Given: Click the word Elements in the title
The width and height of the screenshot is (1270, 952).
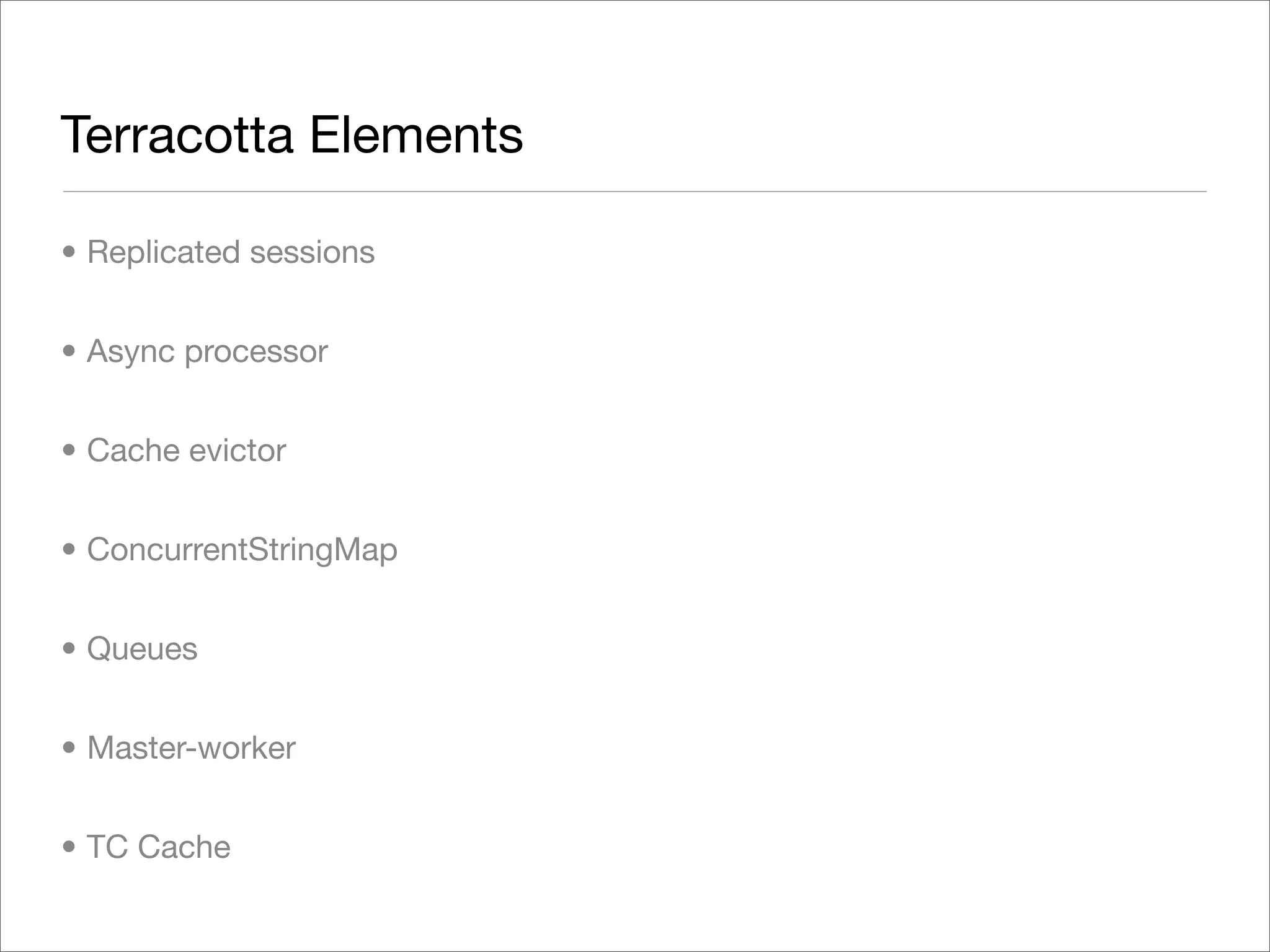Looking at the screenshot, I should coord(416,135).
